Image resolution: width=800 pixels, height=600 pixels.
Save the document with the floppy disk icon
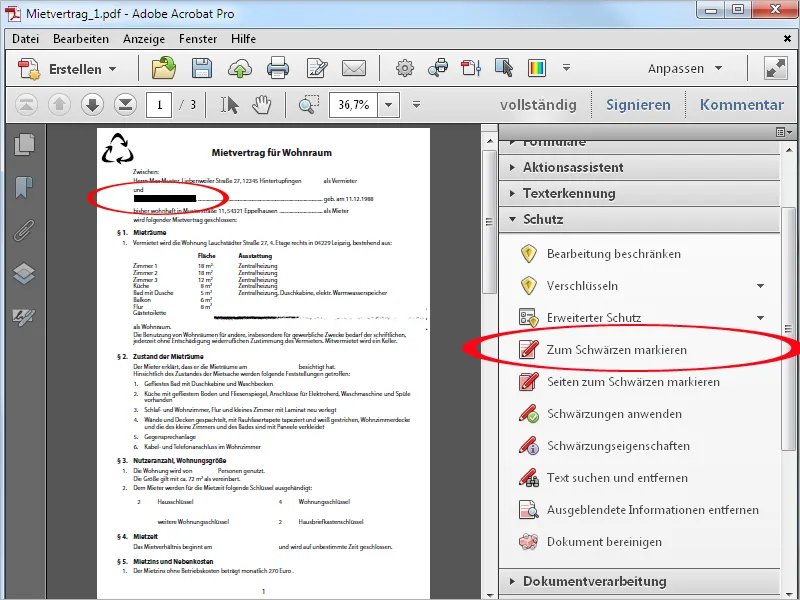pyautogui.click(x=202, y=68)
